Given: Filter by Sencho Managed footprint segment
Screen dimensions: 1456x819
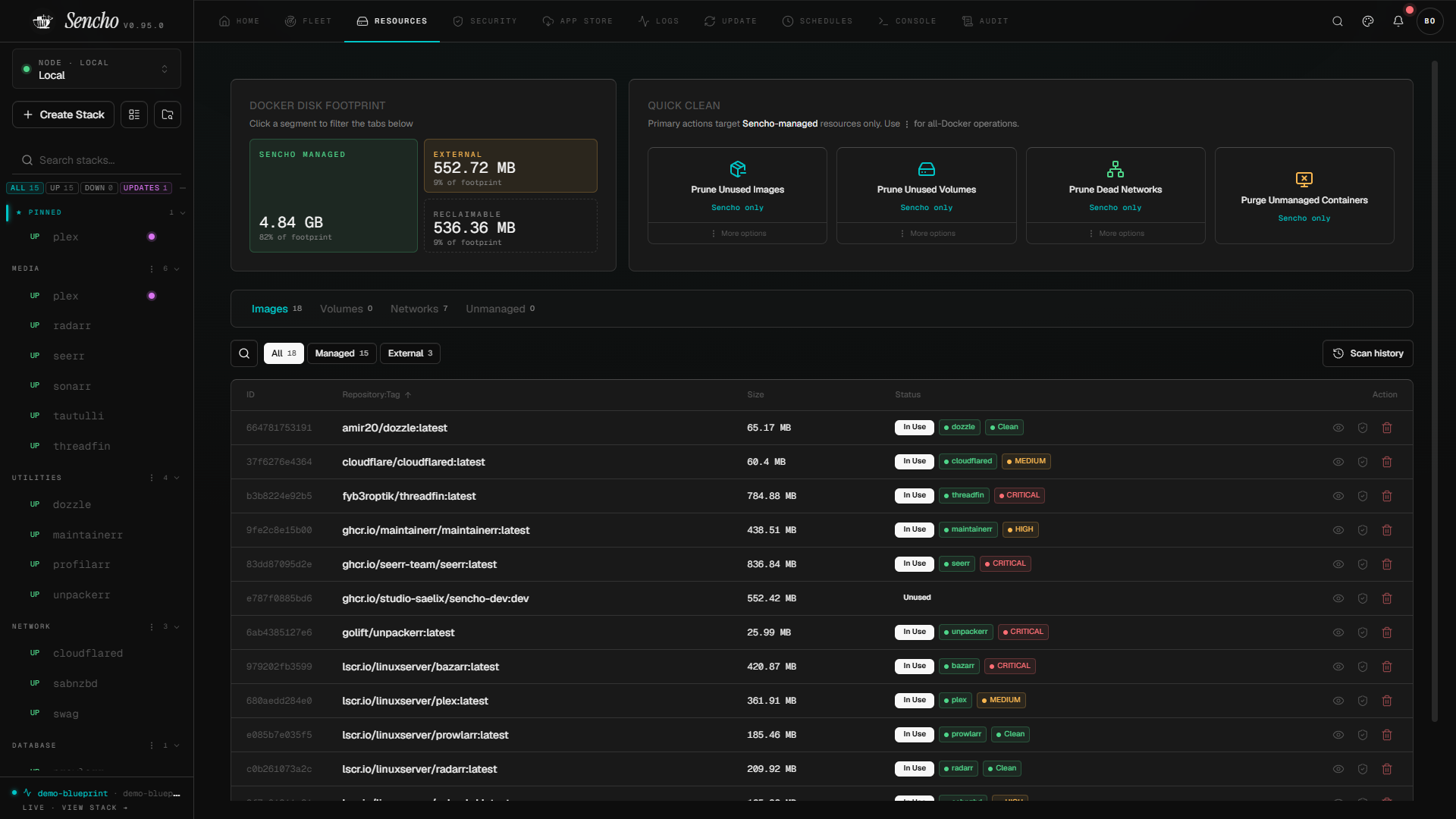Looking at the screenshot, I should pos(334,196).
